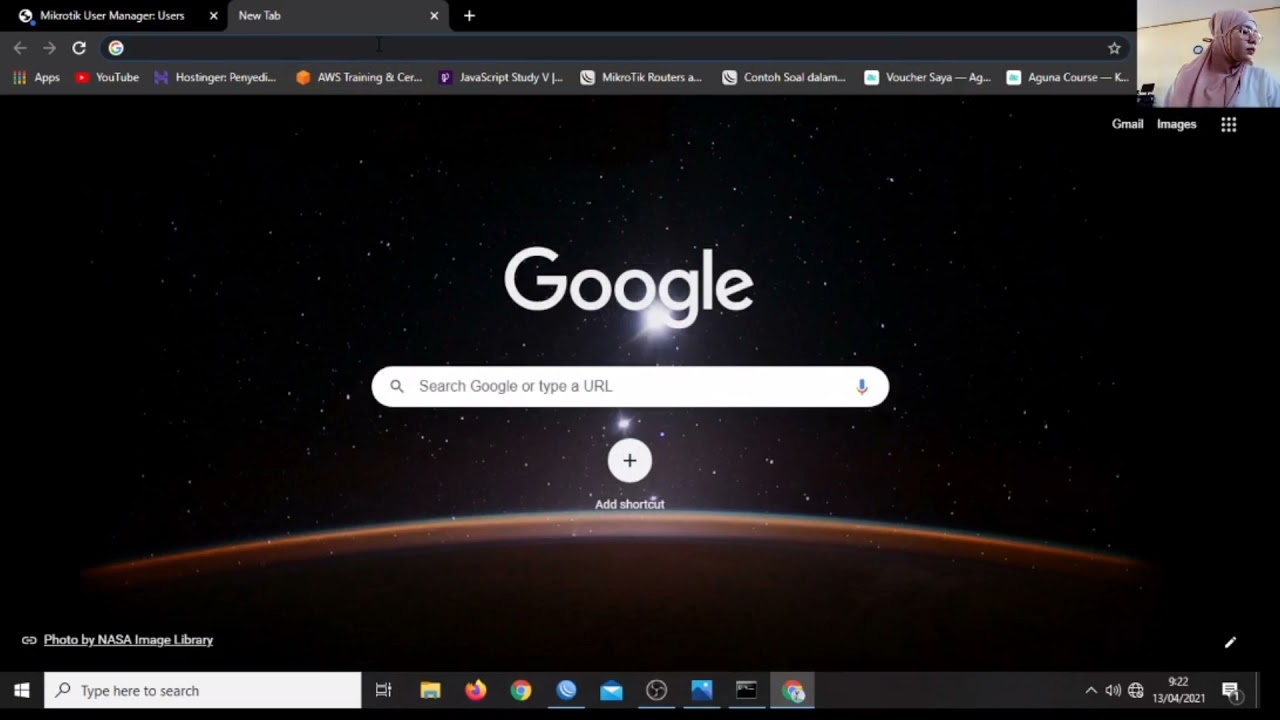The height and width of the screenshot is (720, 1280).
Task: Focus the Search Google or type a URL box
Action: (630, 386)
